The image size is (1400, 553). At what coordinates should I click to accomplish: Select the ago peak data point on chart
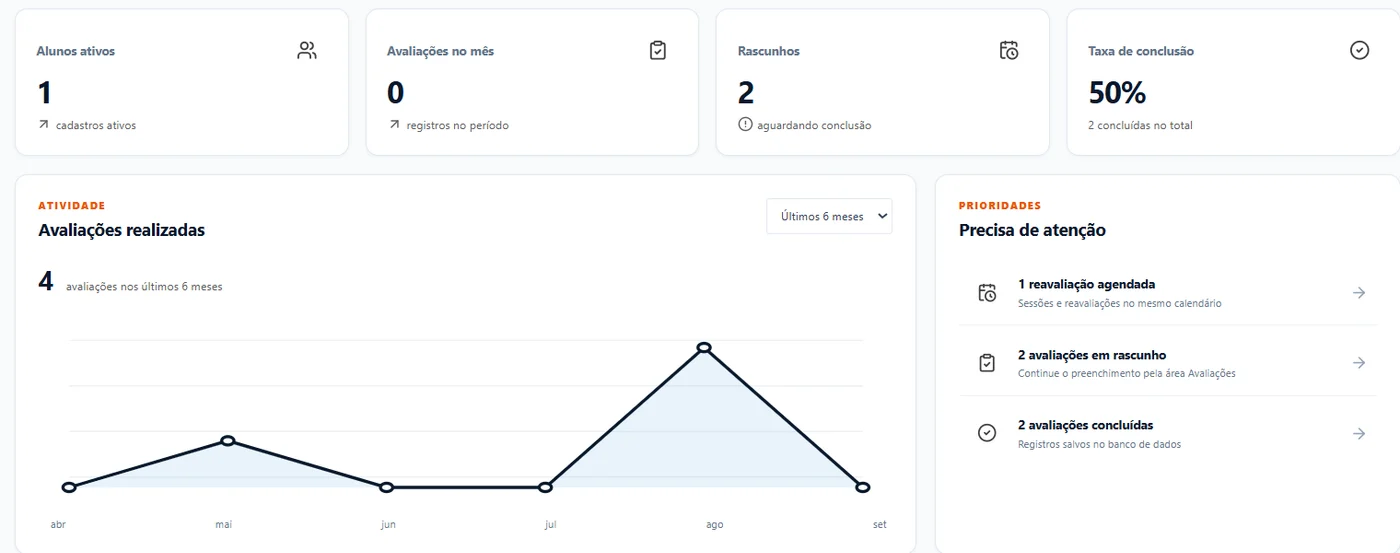point(704,347)
